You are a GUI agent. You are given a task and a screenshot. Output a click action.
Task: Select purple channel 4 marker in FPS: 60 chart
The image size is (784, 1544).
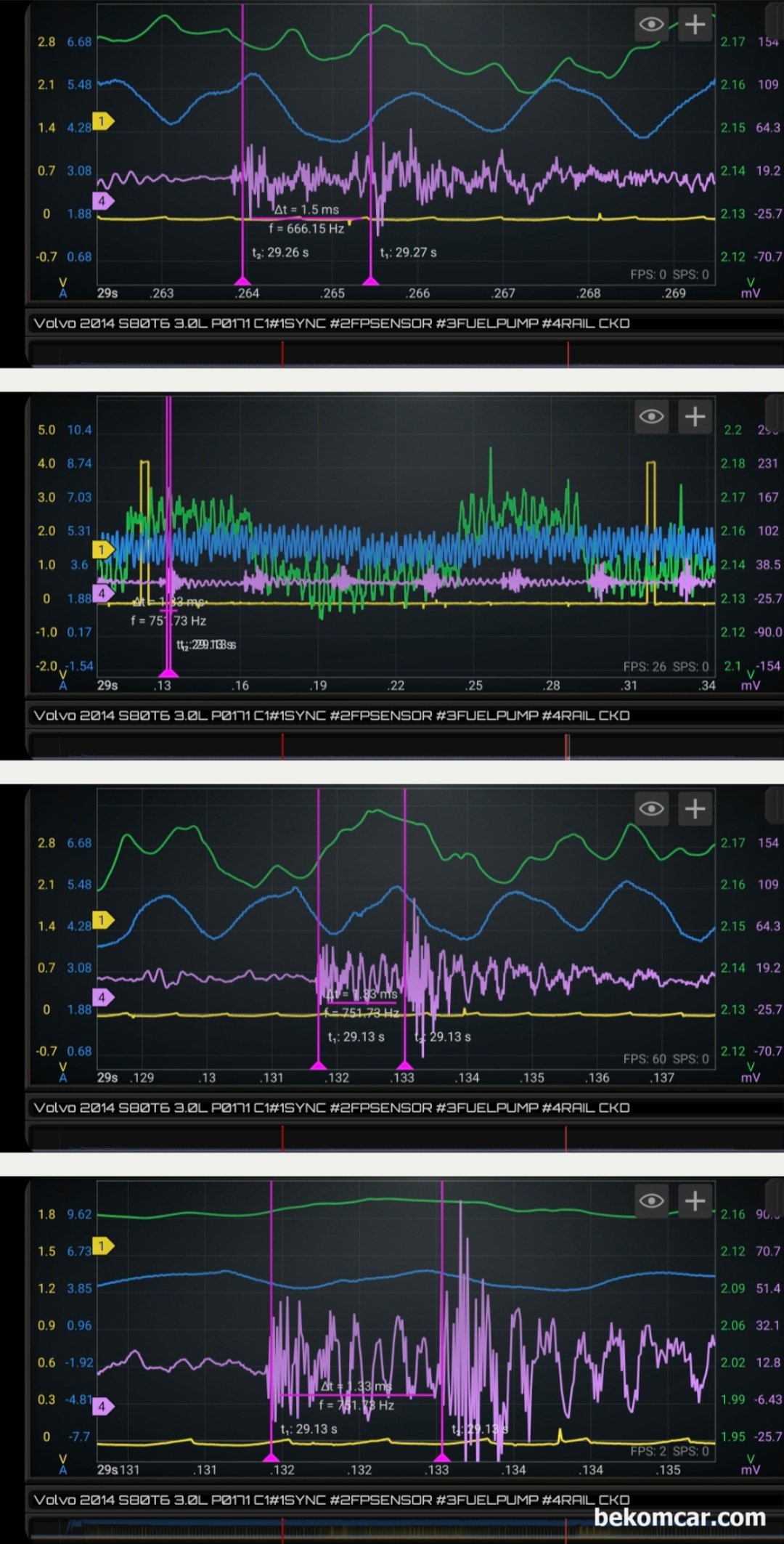(102, 997)
